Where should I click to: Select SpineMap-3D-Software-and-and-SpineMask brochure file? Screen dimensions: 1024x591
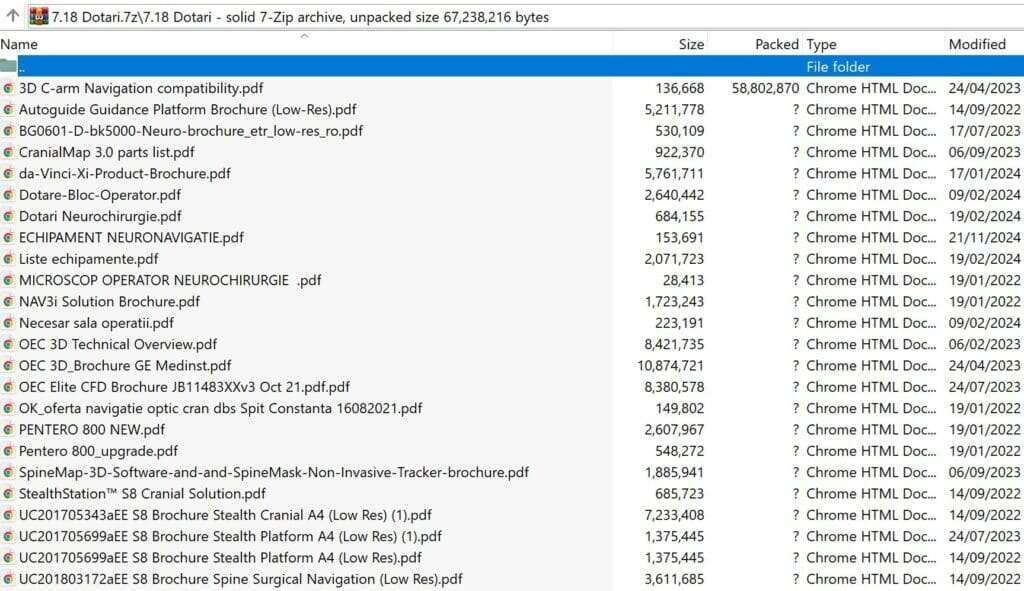click(x=274, y=472)
